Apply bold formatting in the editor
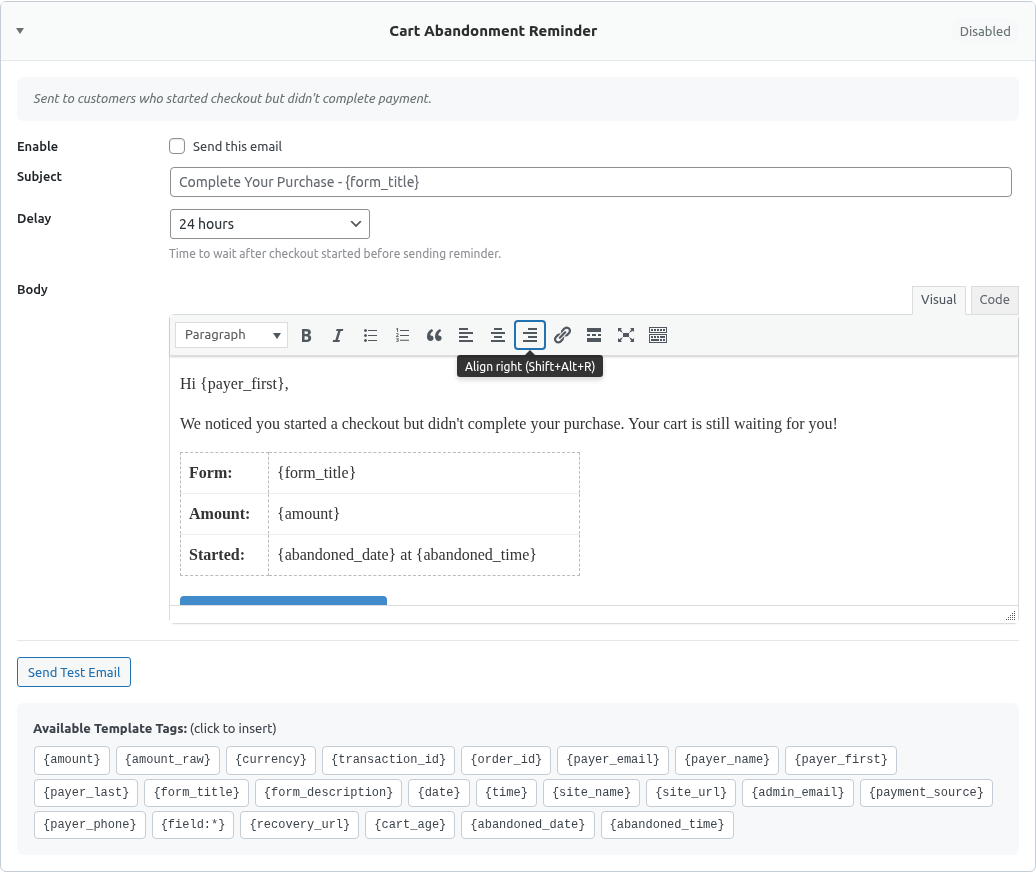Screen dimensions: 1036x872 coord(306,335)
